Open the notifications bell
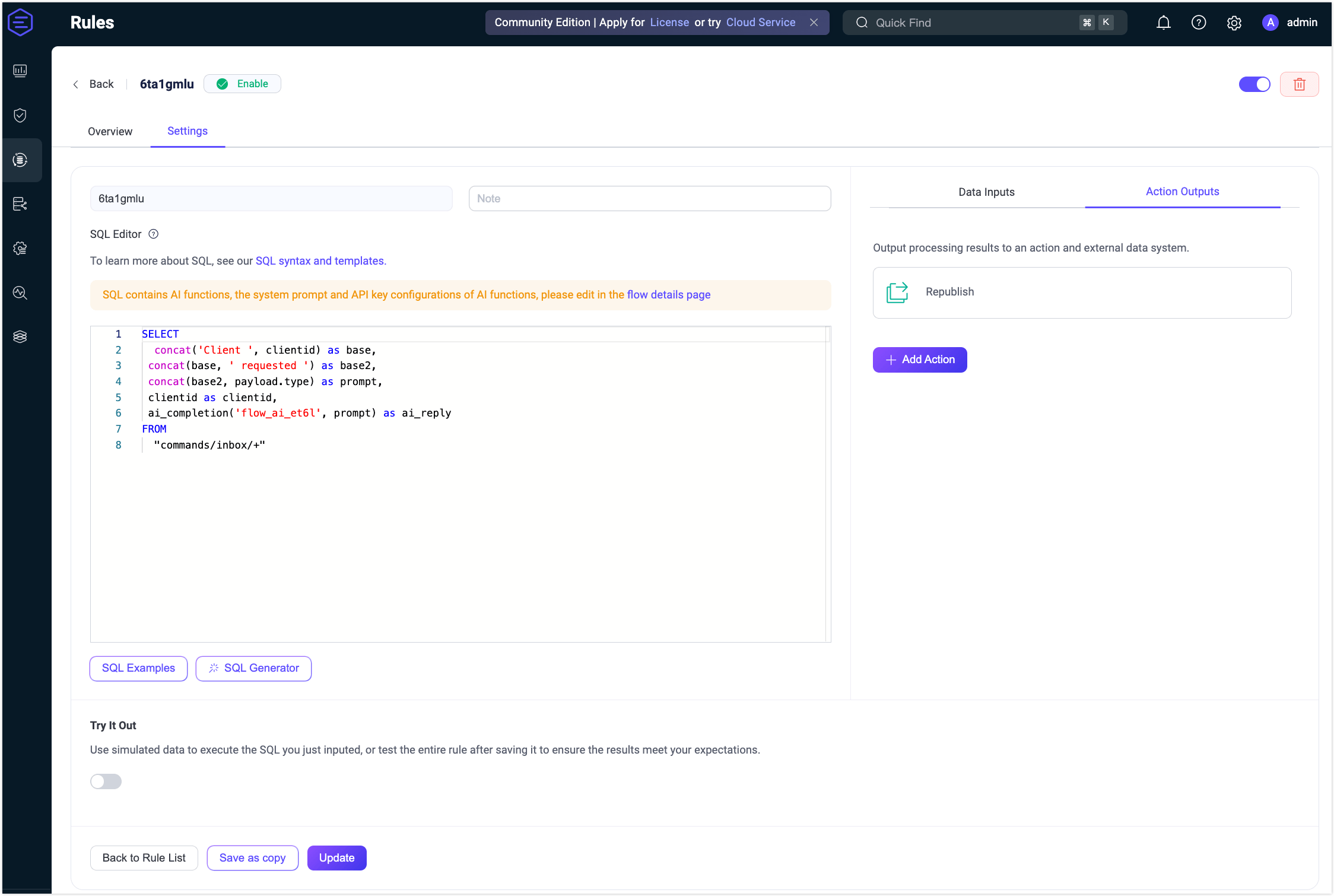 (1163, 23)
